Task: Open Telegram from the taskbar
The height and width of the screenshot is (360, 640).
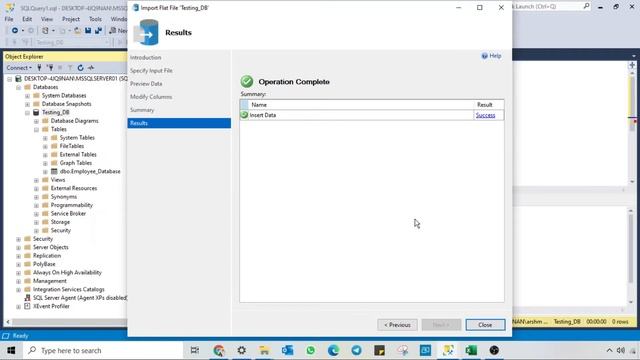Action: pos(356,351)
